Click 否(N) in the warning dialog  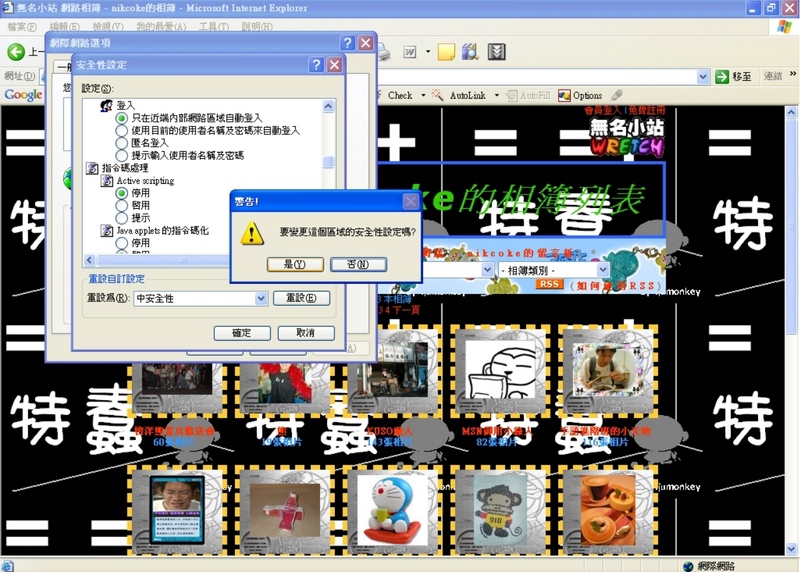point(358,264)
